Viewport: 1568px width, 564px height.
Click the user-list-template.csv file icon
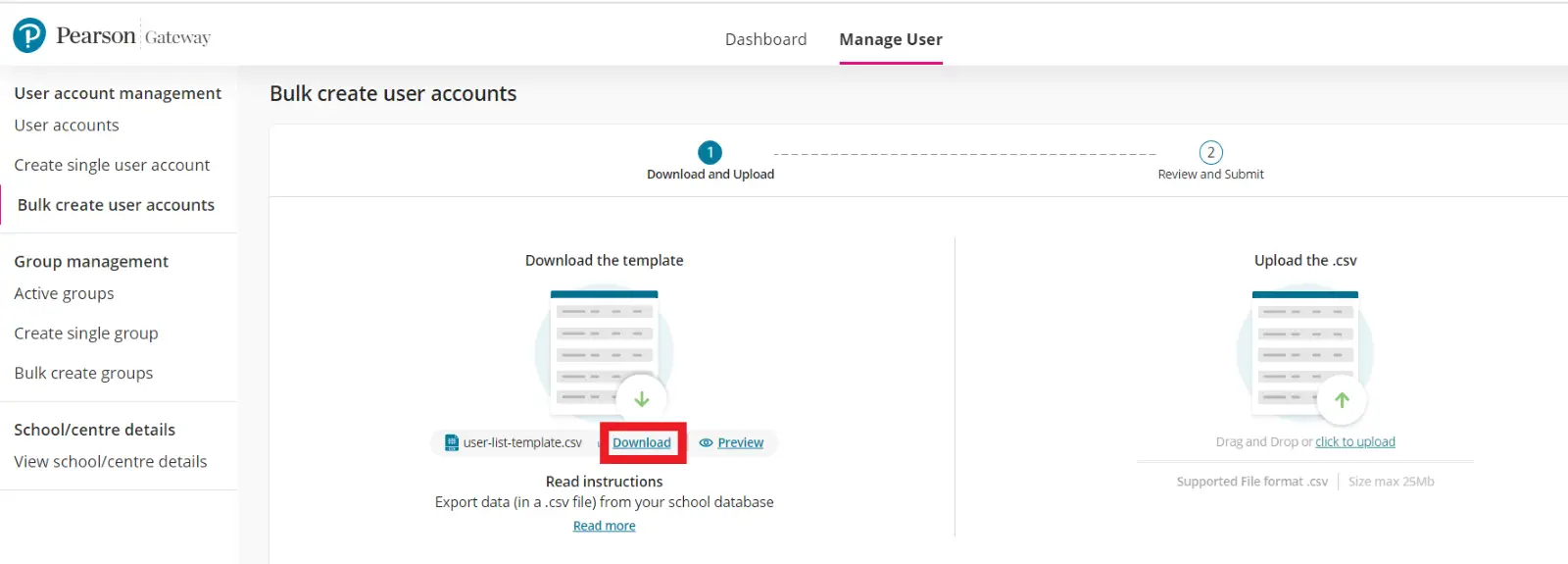tap(452, 442)
